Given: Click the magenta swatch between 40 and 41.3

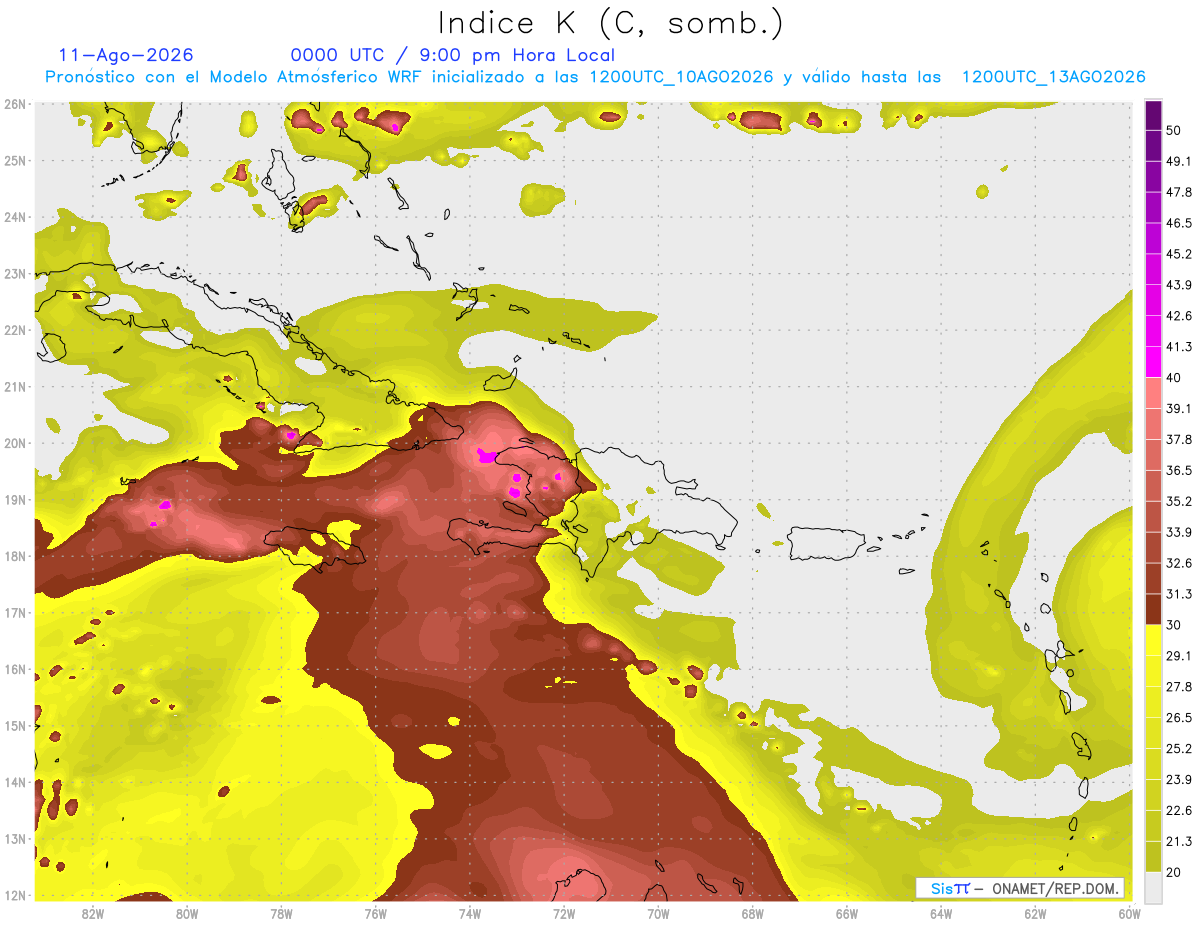Looking at the screenshot, I should [1153, 362].
